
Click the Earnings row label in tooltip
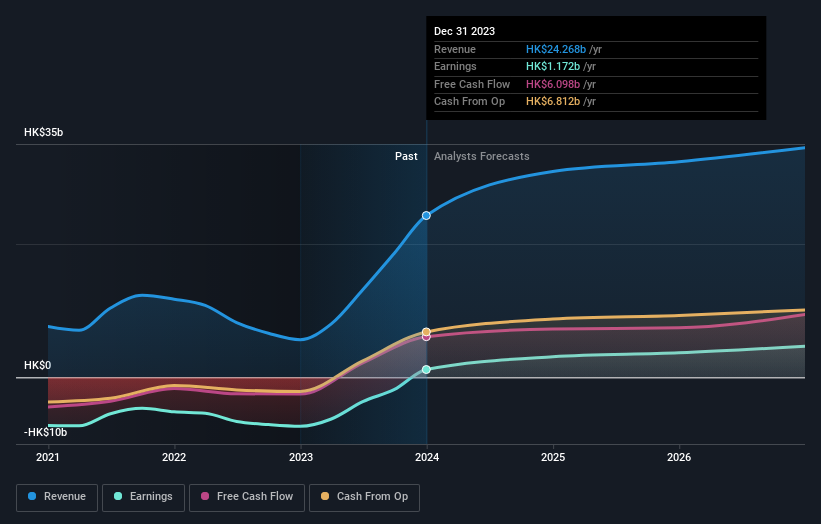[x=456, y=66]
